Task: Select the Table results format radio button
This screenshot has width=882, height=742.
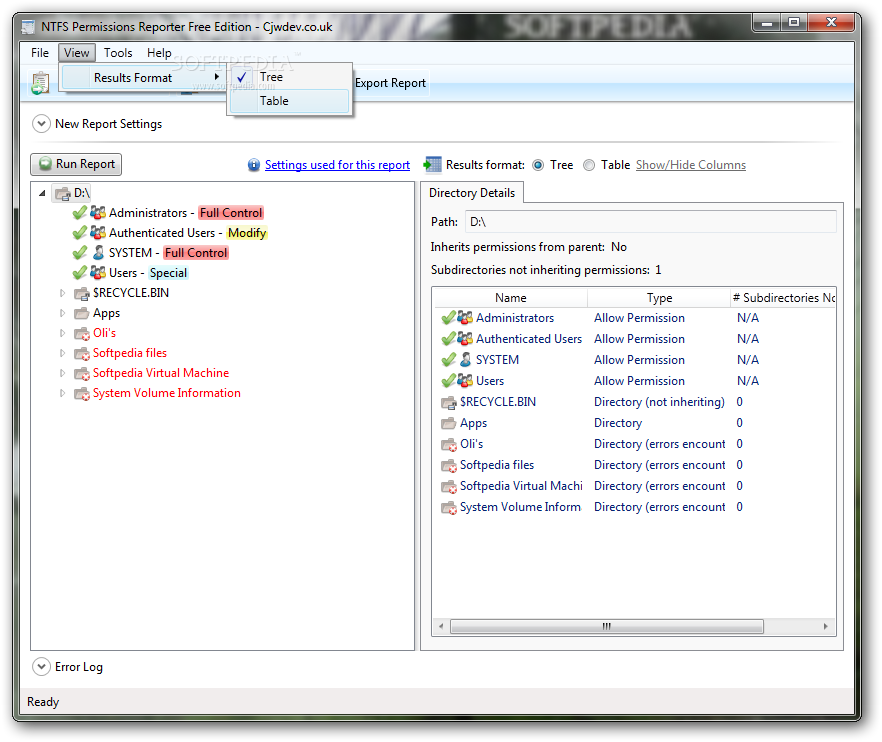Action: 589,165
